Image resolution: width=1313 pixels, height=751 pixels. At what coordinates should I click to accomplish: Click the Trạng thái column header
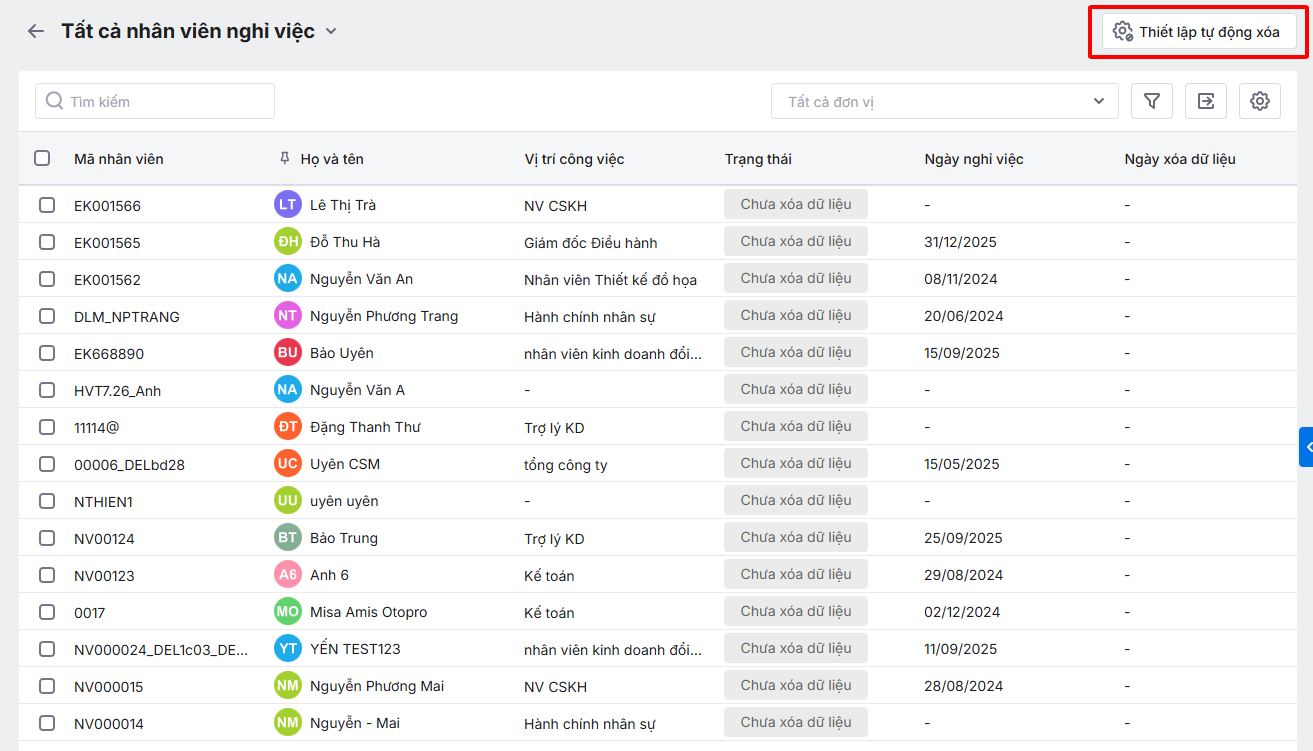[x=758, y=159]
